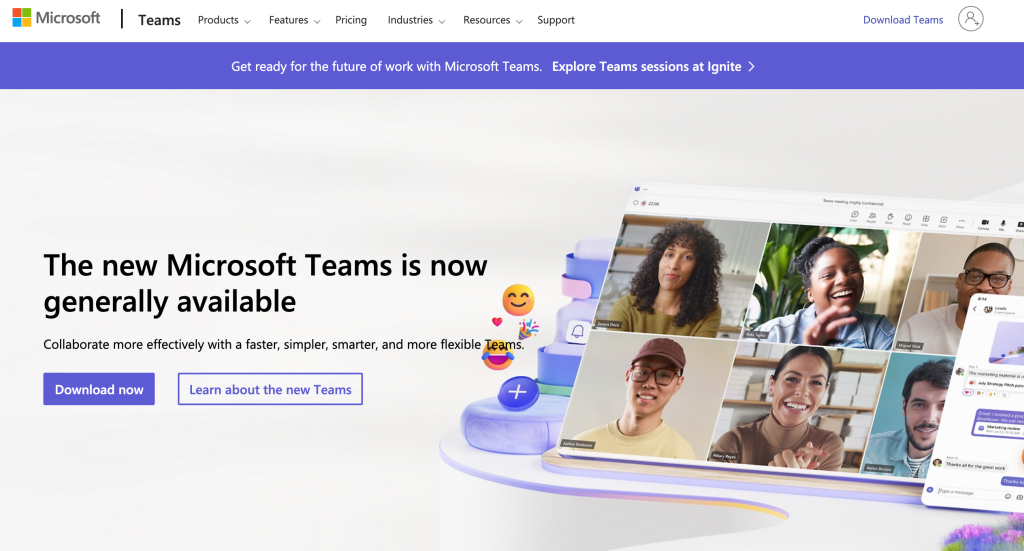
Task: Click the Collaborate more effectively subtext
Action: click(x=283, y=344)
